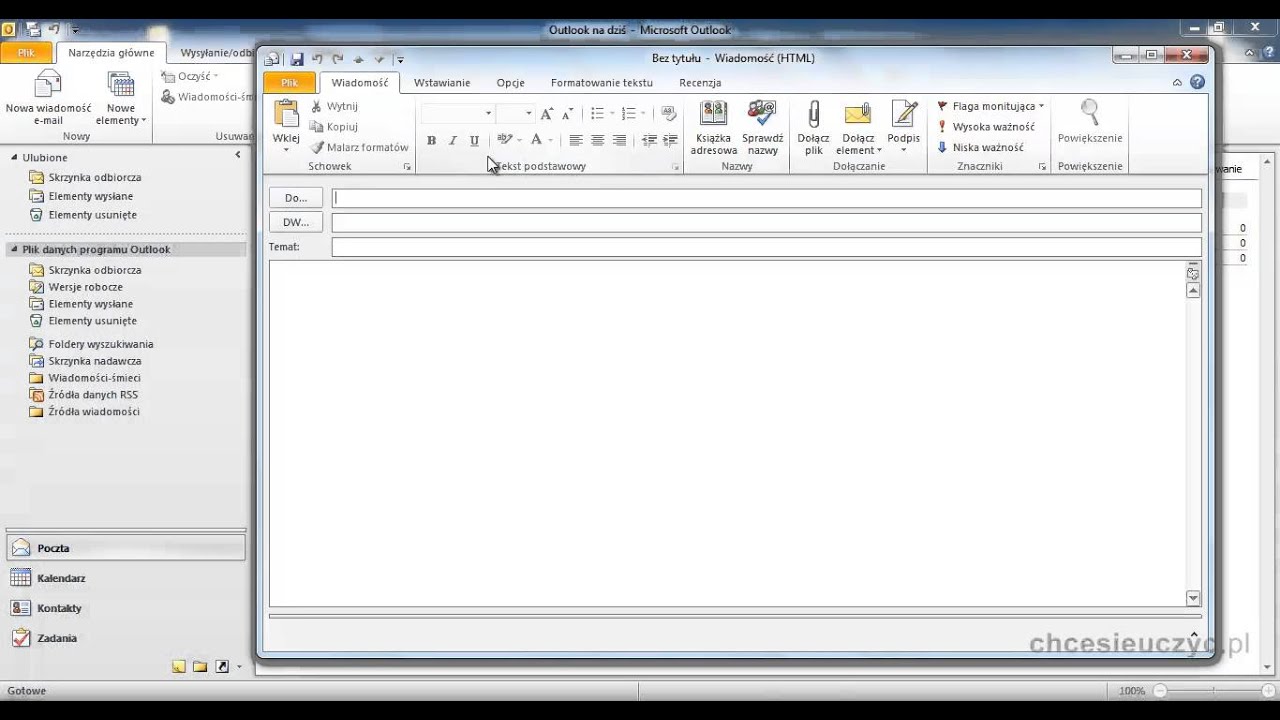Click the folder list icon at pane bottom
The height and width of the screenshot is (720, 1280).
(x=200, y=667)
